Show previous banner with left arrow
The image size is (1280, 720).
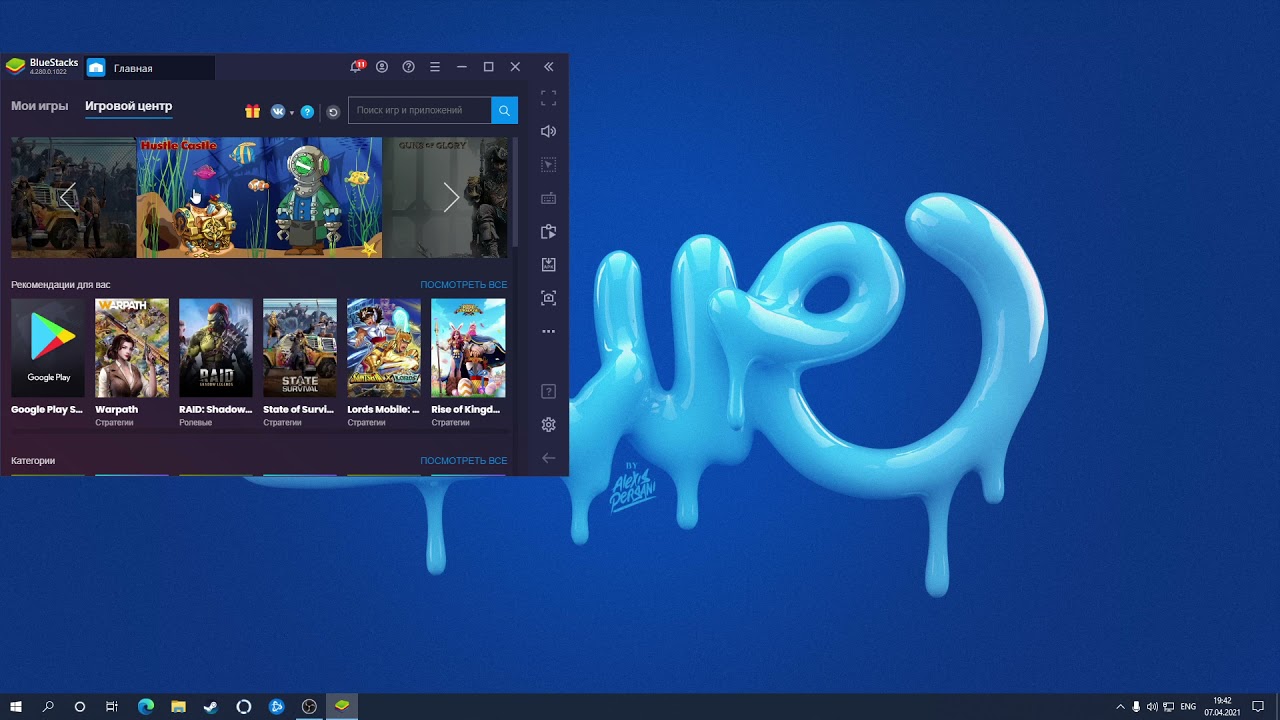click(x=67, y=197)
